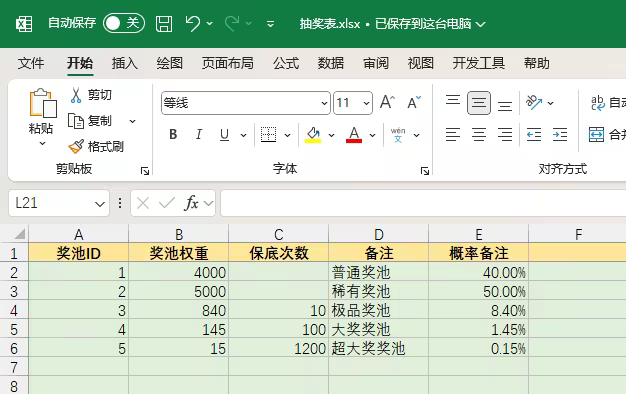
Task: Apply cell borders with the borders icon
Action: tap(268, 135)
